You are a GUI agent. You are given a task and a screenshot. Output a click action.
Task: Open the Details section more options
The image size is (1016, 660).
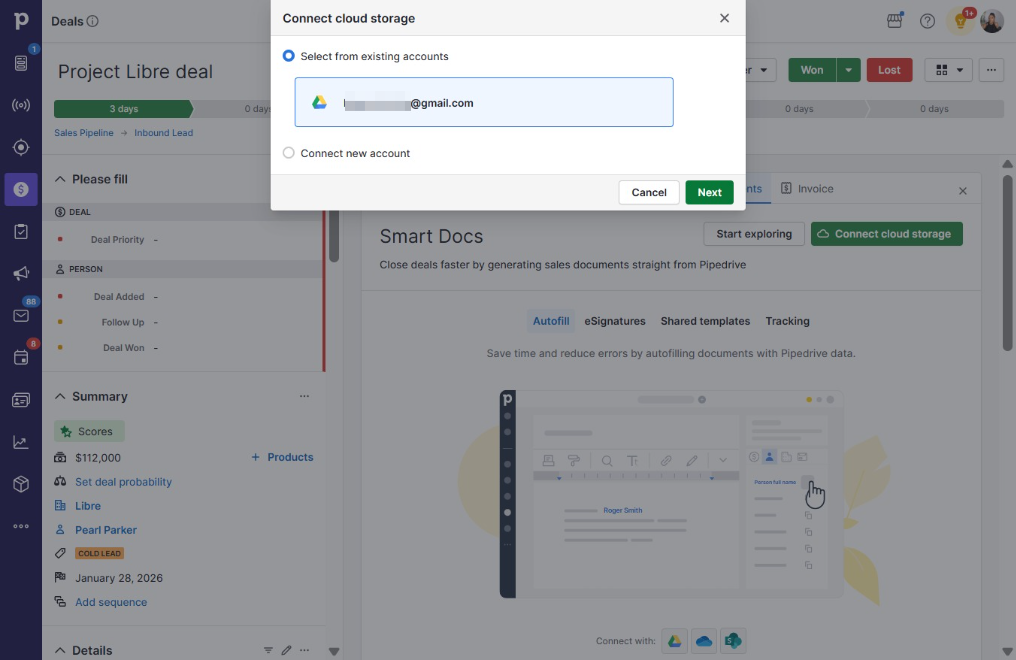coord(305,650)
